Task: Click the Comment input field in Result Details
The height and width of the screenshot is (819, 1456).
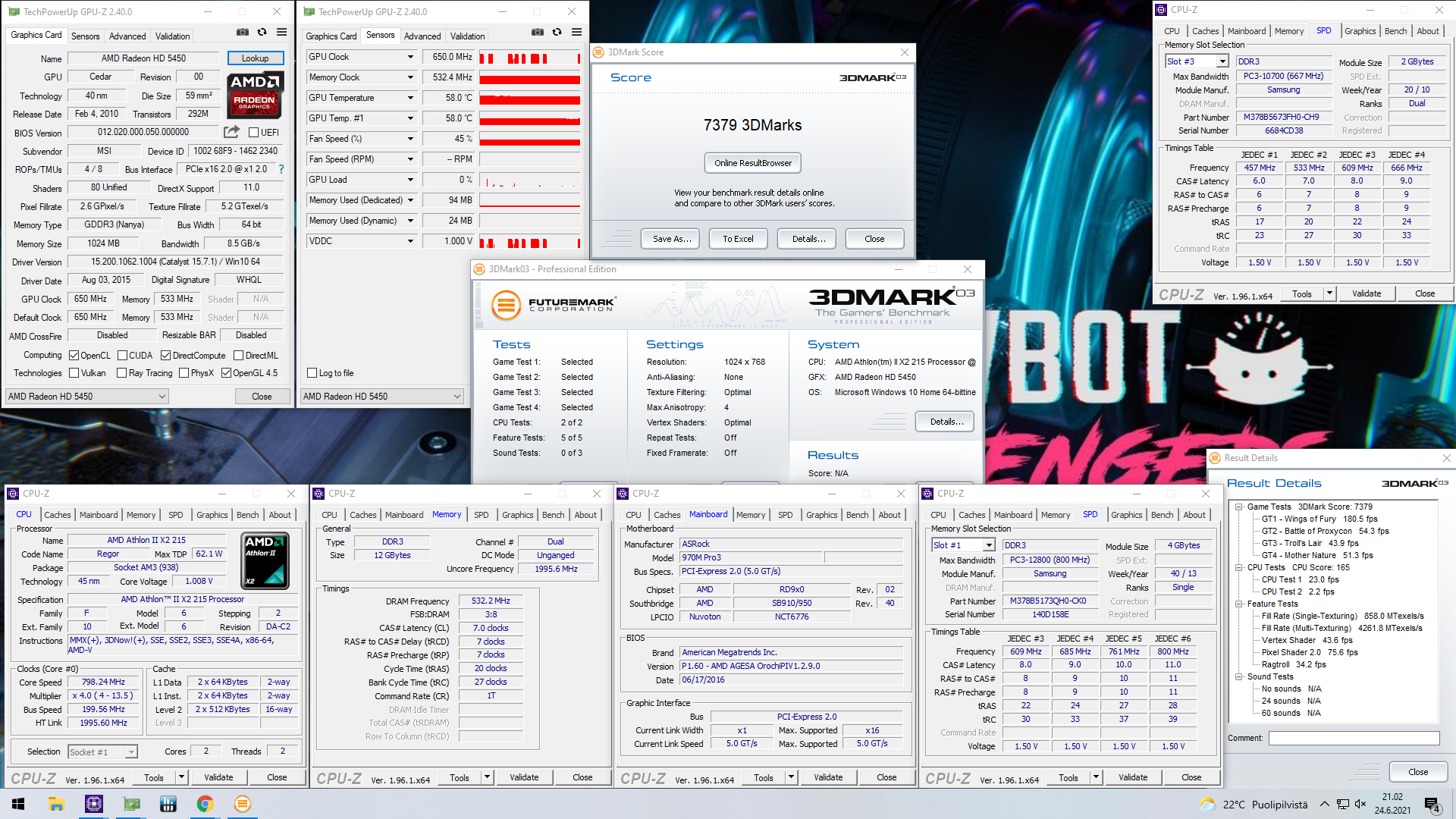Action: [1354, 738]
